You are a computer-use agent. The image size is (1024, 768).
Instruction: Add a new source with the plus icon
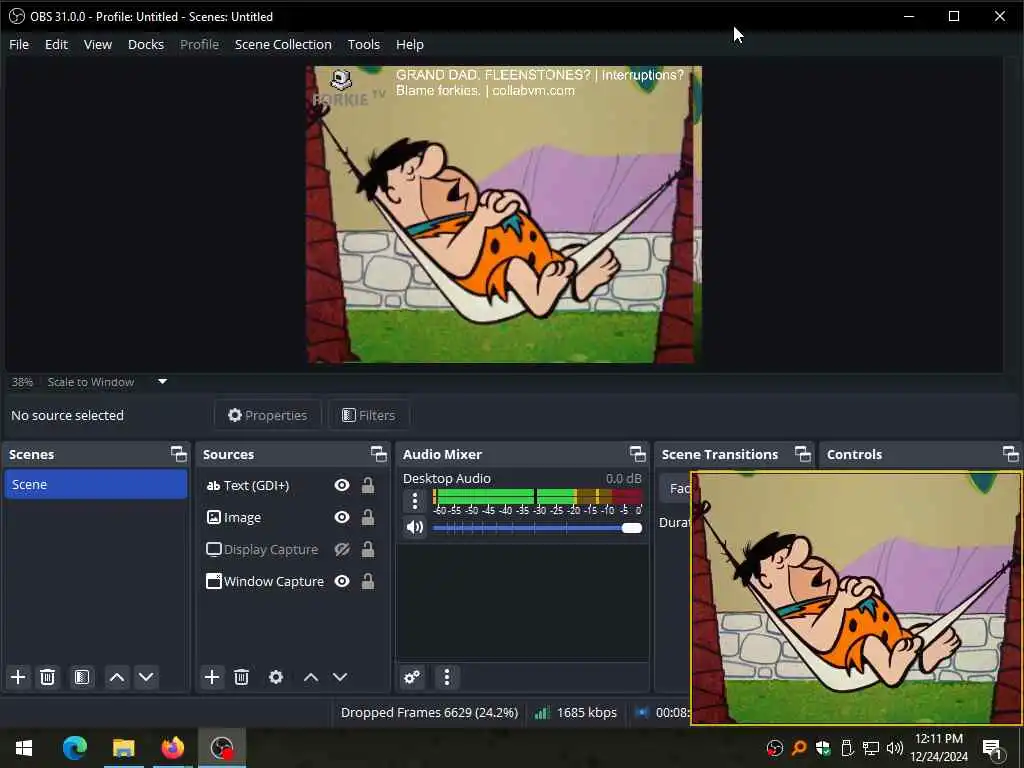pyautogui.click(x=212, y=677)
